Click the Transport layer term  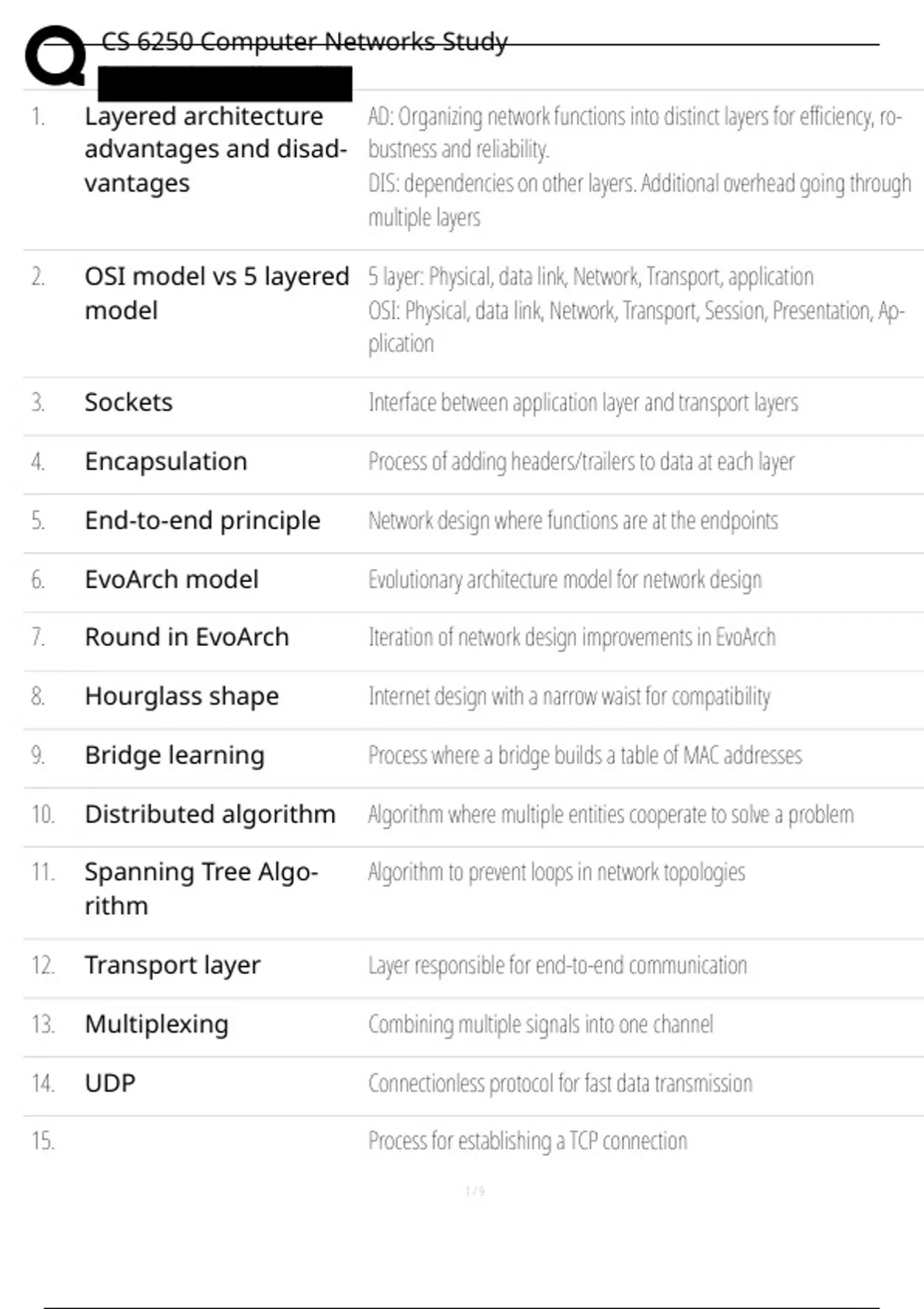(x=172, y=965)
